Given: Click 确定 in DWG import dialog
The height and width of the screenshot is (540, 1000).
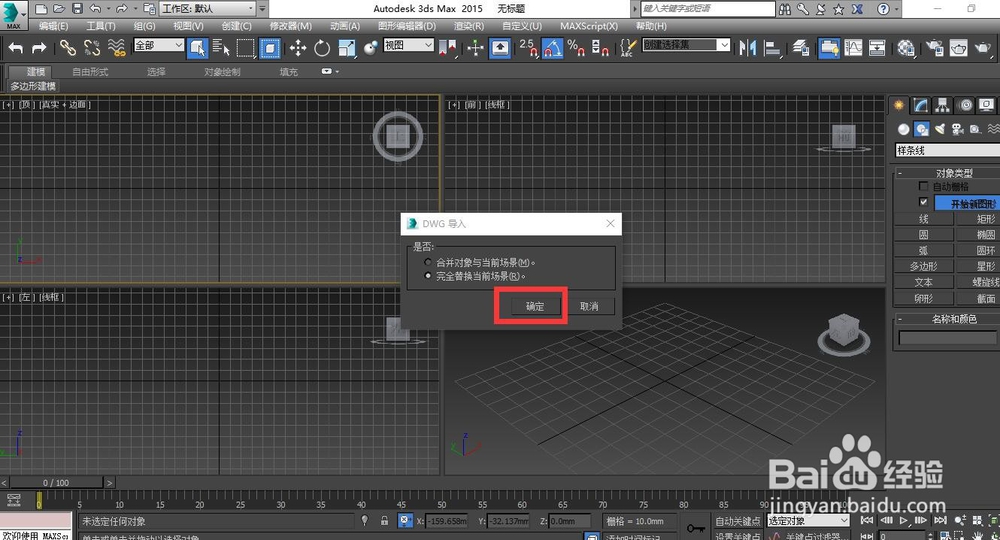Looking at the screenshot, I should click(x=535, y=307).
